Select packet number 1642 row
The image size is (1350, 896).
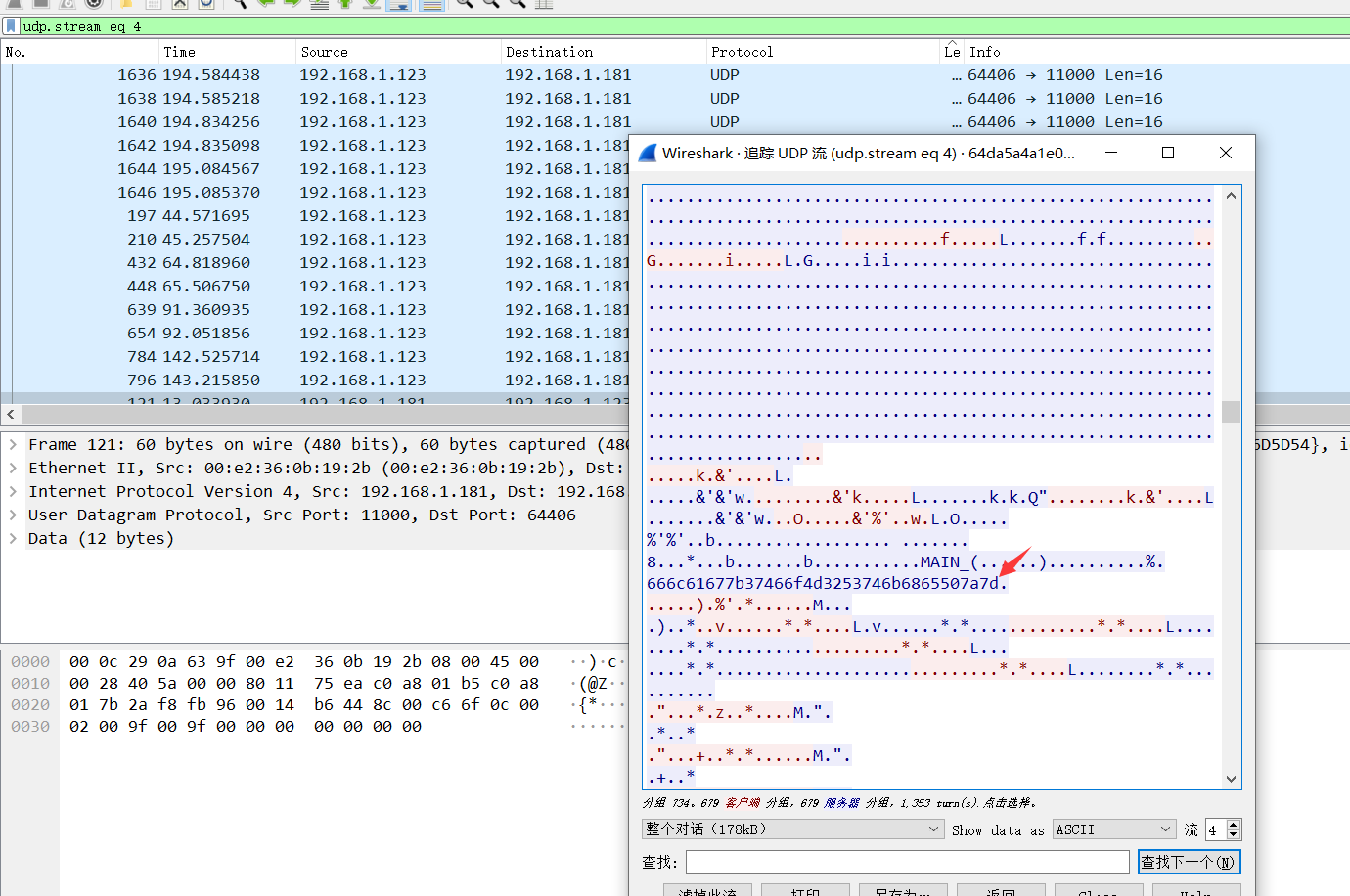coord(315,146)
